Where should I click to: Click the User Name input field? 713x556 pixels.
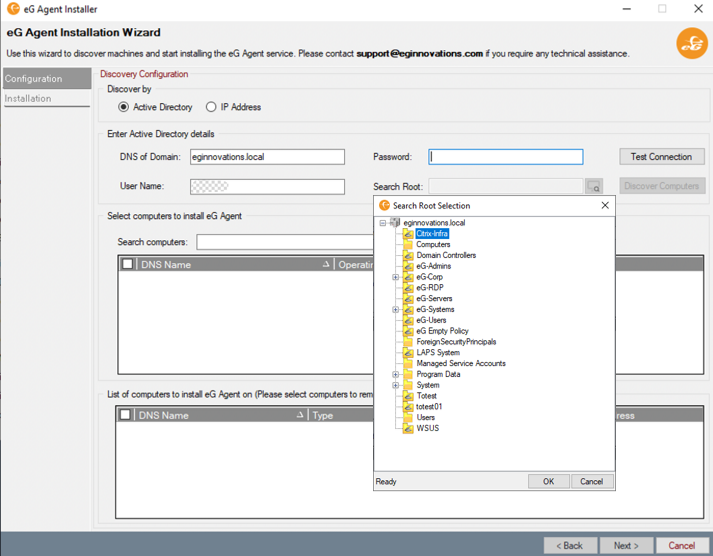(267, 186)
